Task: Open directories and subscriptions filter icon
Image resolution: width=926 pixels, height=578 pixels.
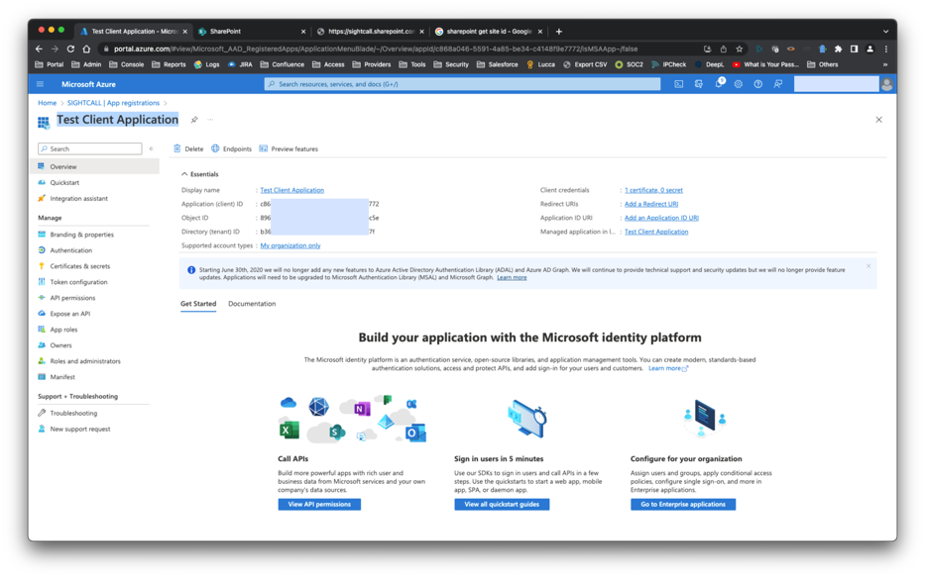Action: [x=699, y=84]
